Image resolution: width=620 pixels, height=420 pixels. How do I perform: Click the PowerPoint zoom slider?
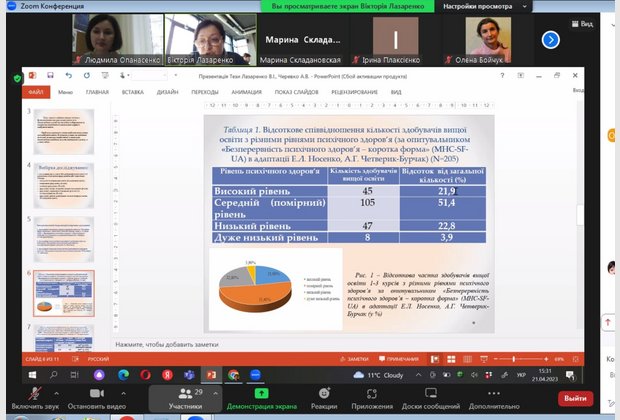tap(528, 358)
